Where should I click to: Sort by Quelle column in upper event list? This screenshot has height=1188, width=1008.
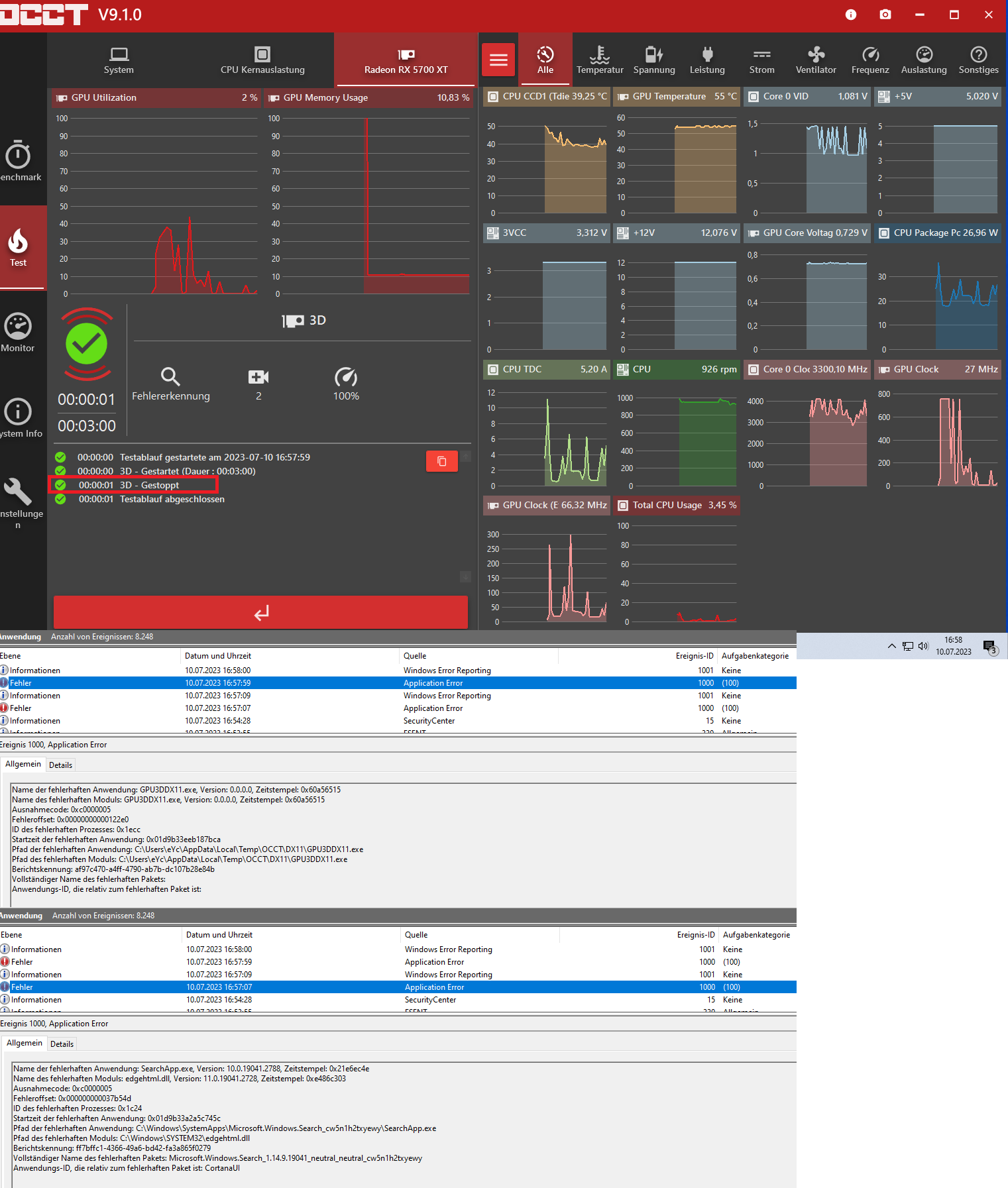[x=479, y=656]
